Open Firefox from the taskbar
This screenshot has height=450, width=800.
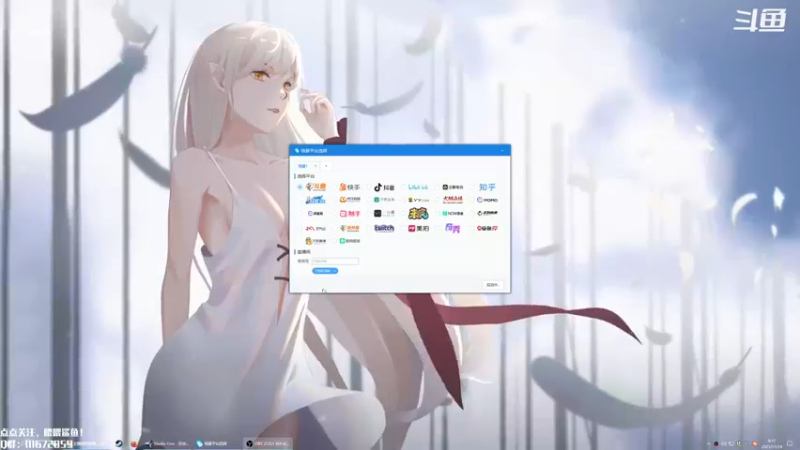pyautogui.click(x=134, y=443)
